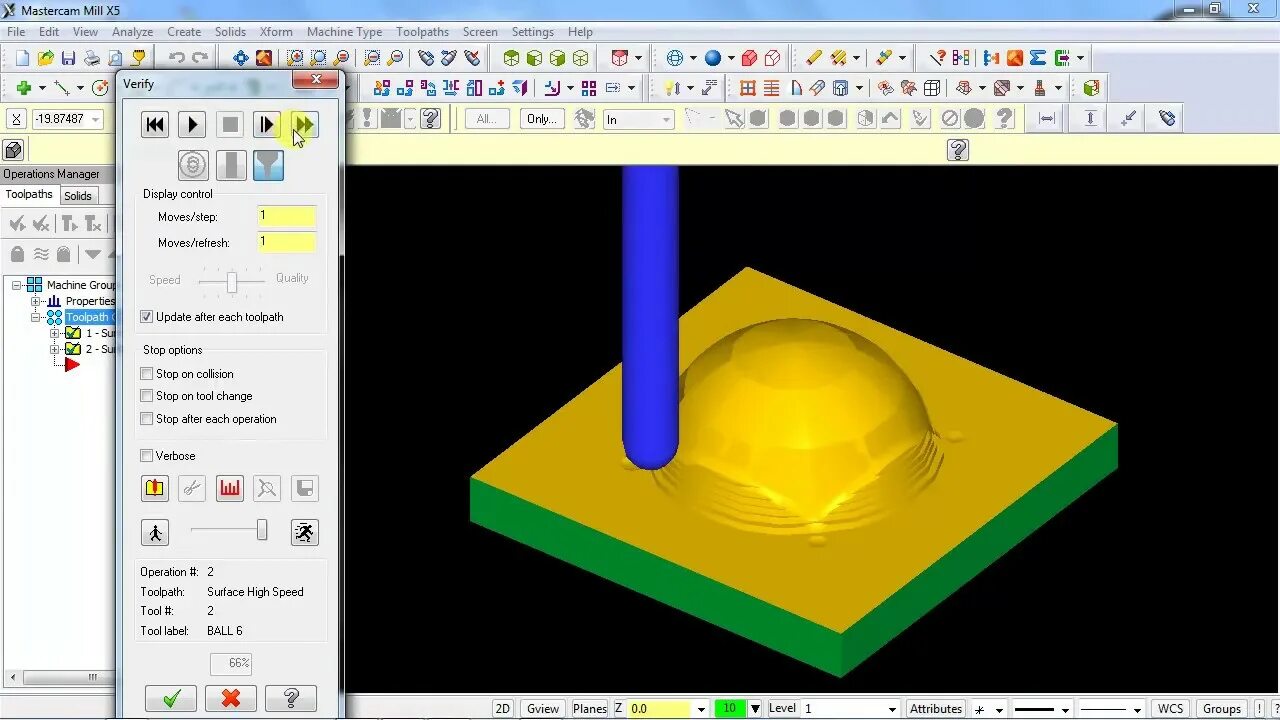Play the toolpath verification
1280x720 pixels.
(x=193, y=125)
